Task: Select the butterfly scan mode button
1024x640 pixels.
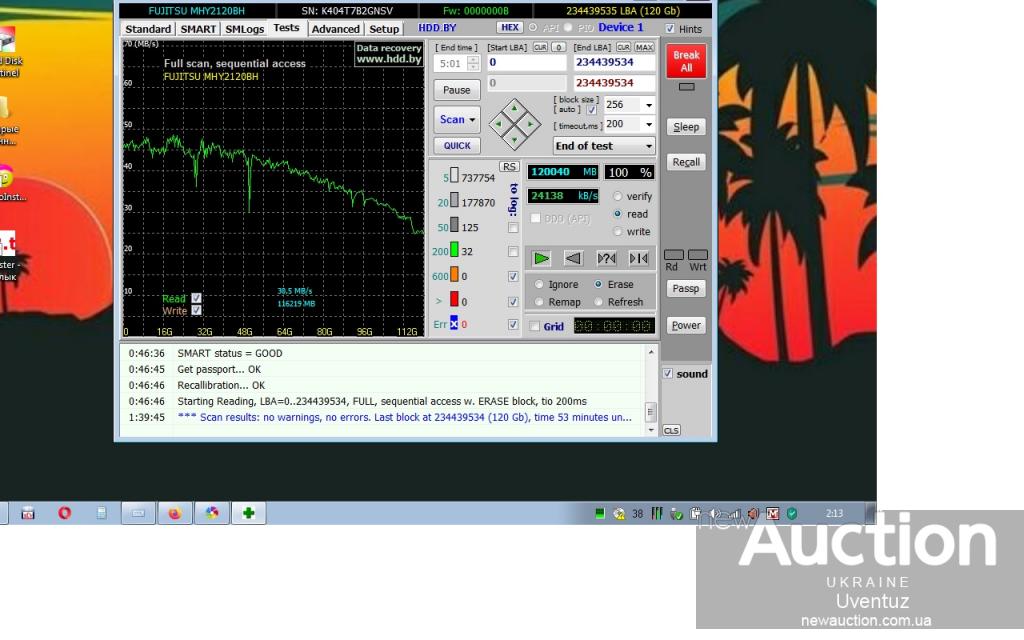Action: pos(639,259)
